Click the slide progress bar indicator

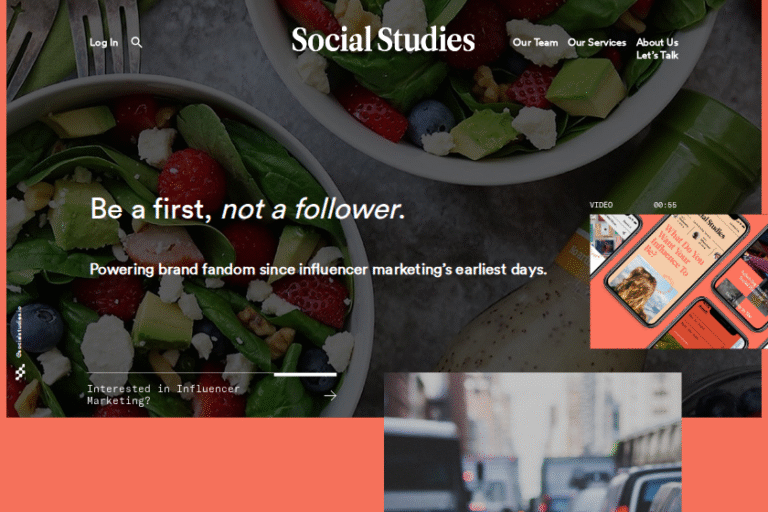tap(305, 374)
